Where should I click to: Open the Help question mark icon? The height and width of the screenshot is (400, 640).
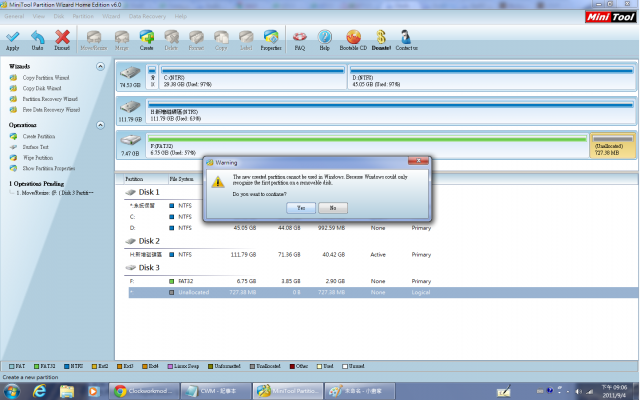[x=324, y=37]
